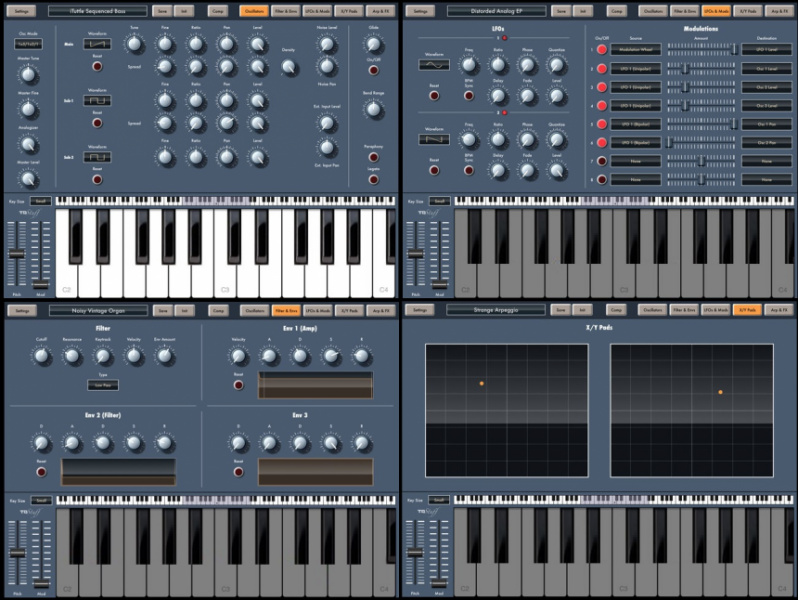
Task: Click the orange dot in the right X/Y pad
Action: 720,392
